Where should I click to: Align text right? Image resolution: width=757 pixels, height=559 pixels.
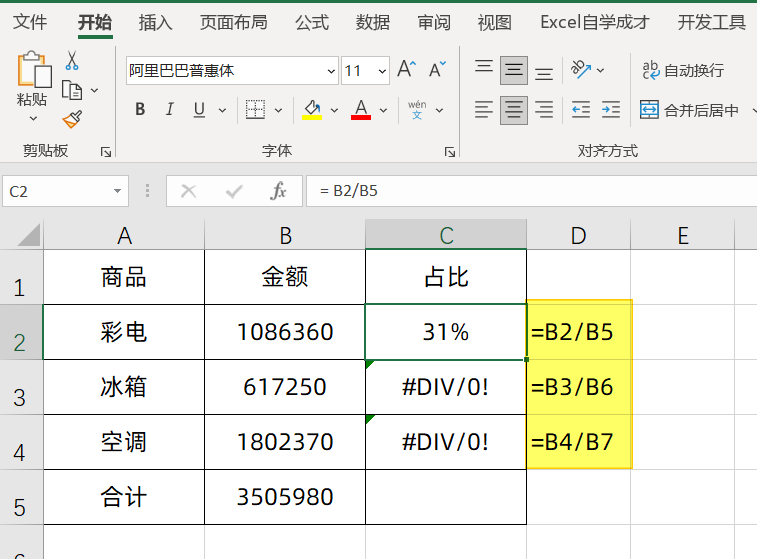[544, 110]
